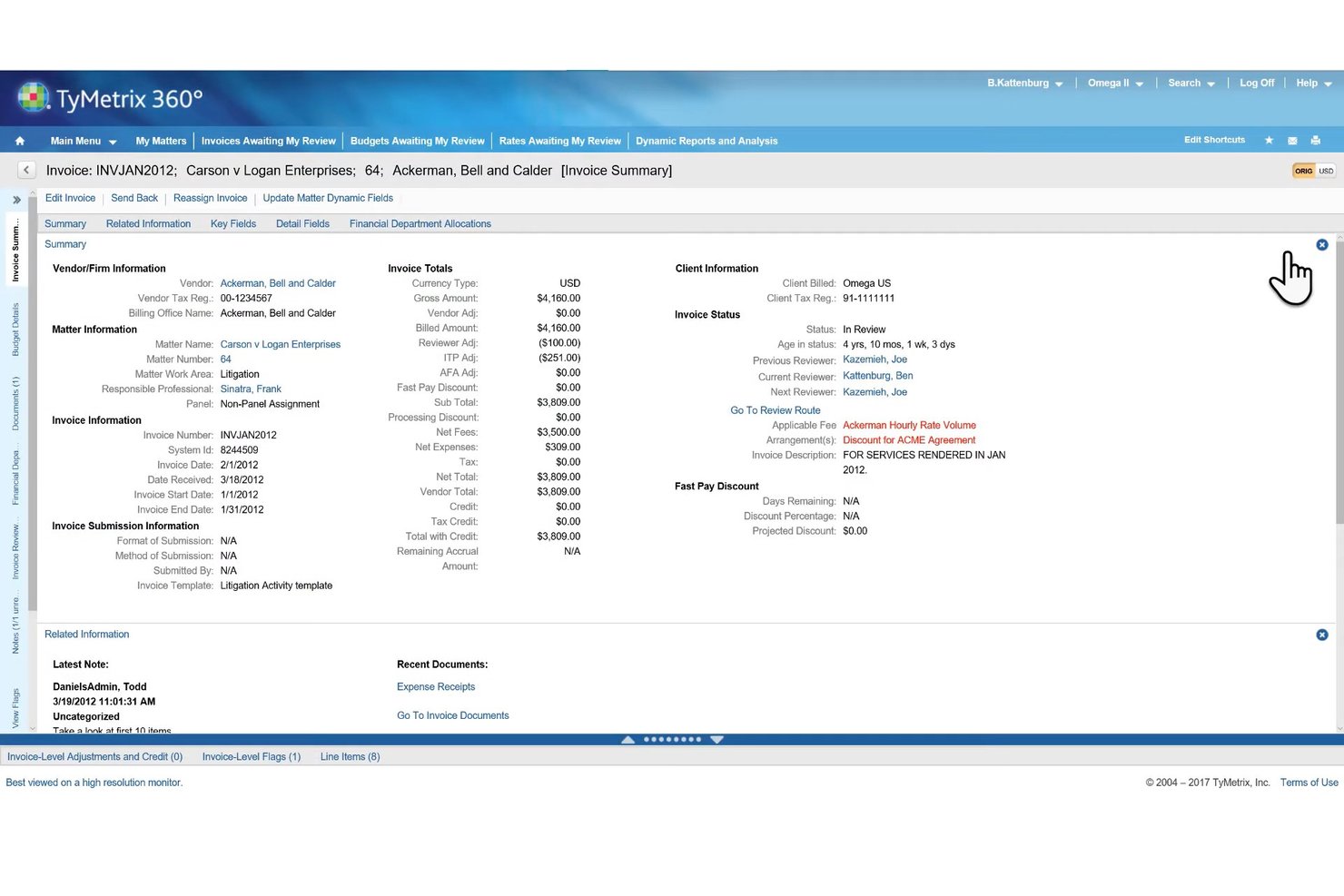
Task: Open the vendor link Ackerman, Bell and Calder
Action: point(278,283)
